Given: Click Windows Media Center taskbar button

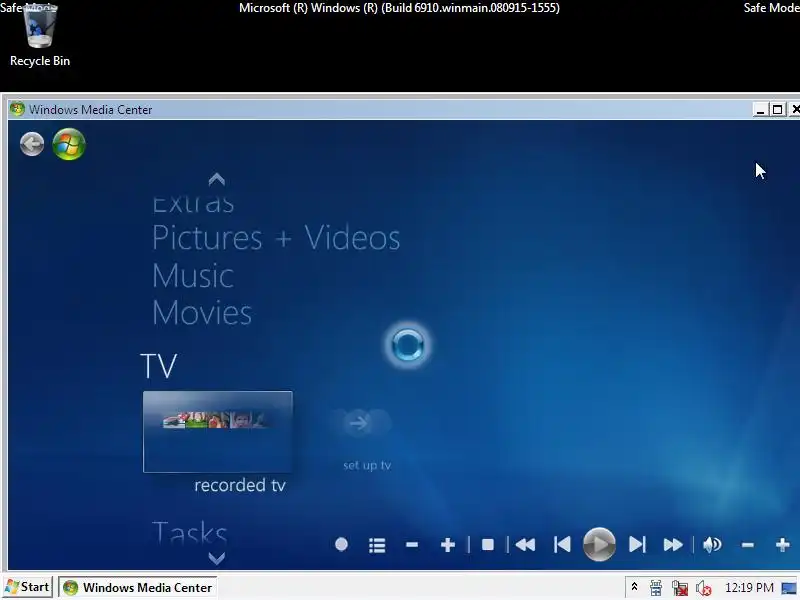Looking at the screenshot, I should coord(138,588).
